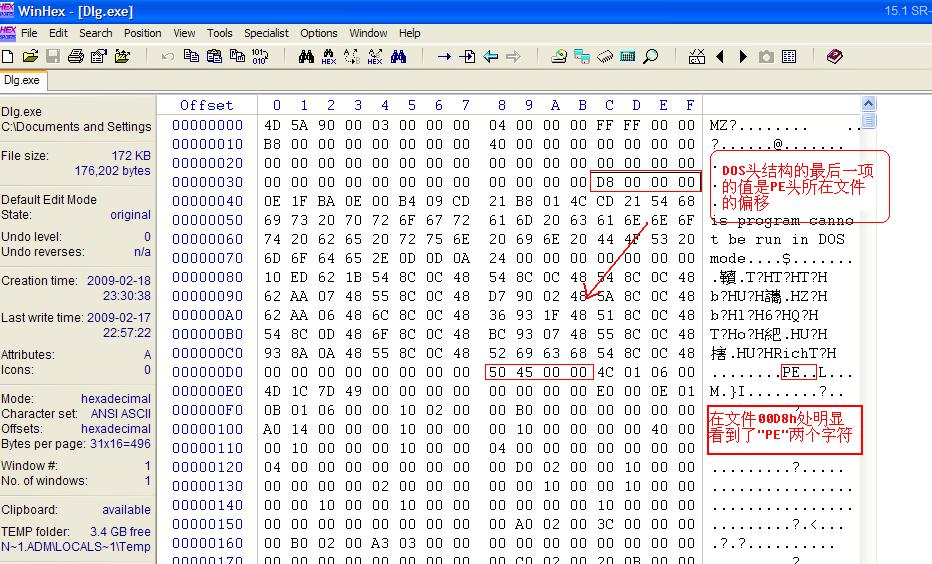Open Help via the purple book icon
Image resolution: width=932 pixels, height=564 pixels.
835,56
